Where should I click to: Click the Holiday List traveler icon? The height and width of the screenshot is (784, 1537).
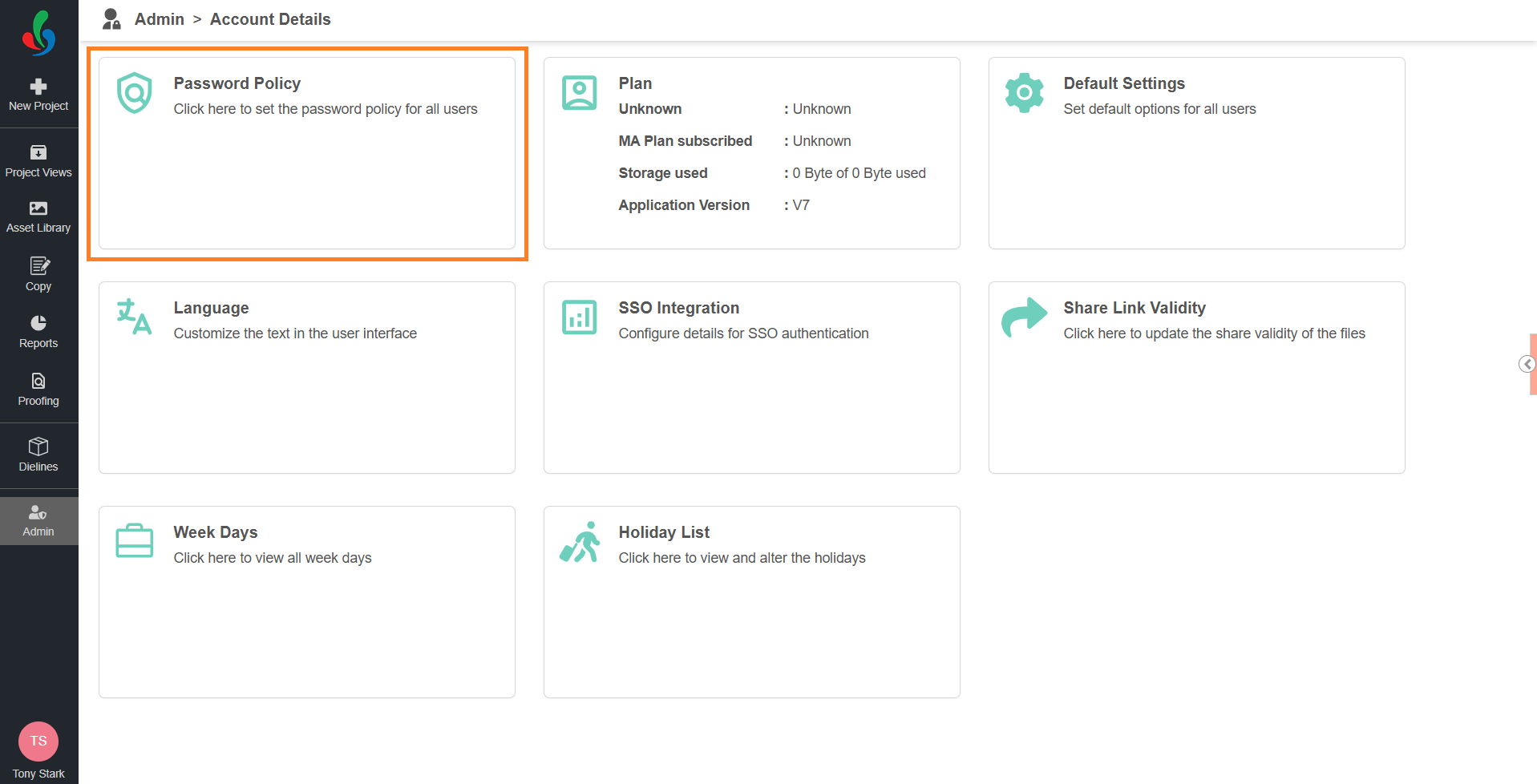pos(580,542)
